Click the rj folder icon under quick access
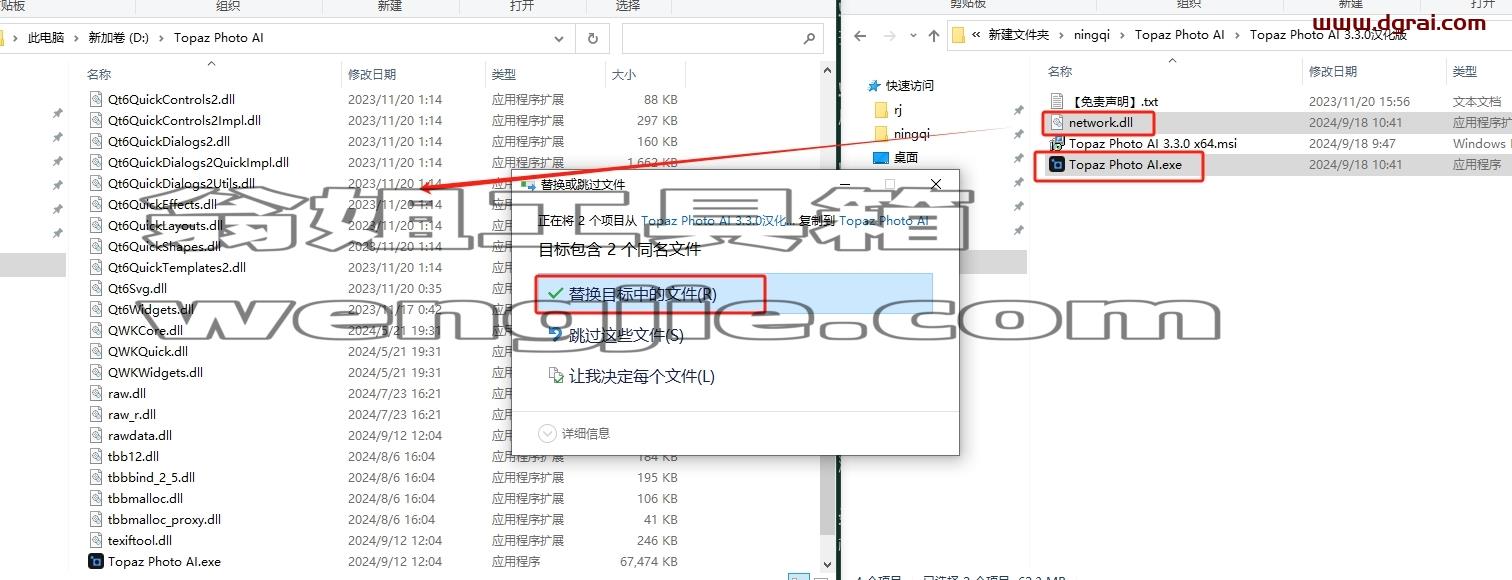This screenshot has height=580, width=1512. tap(880, 110)
